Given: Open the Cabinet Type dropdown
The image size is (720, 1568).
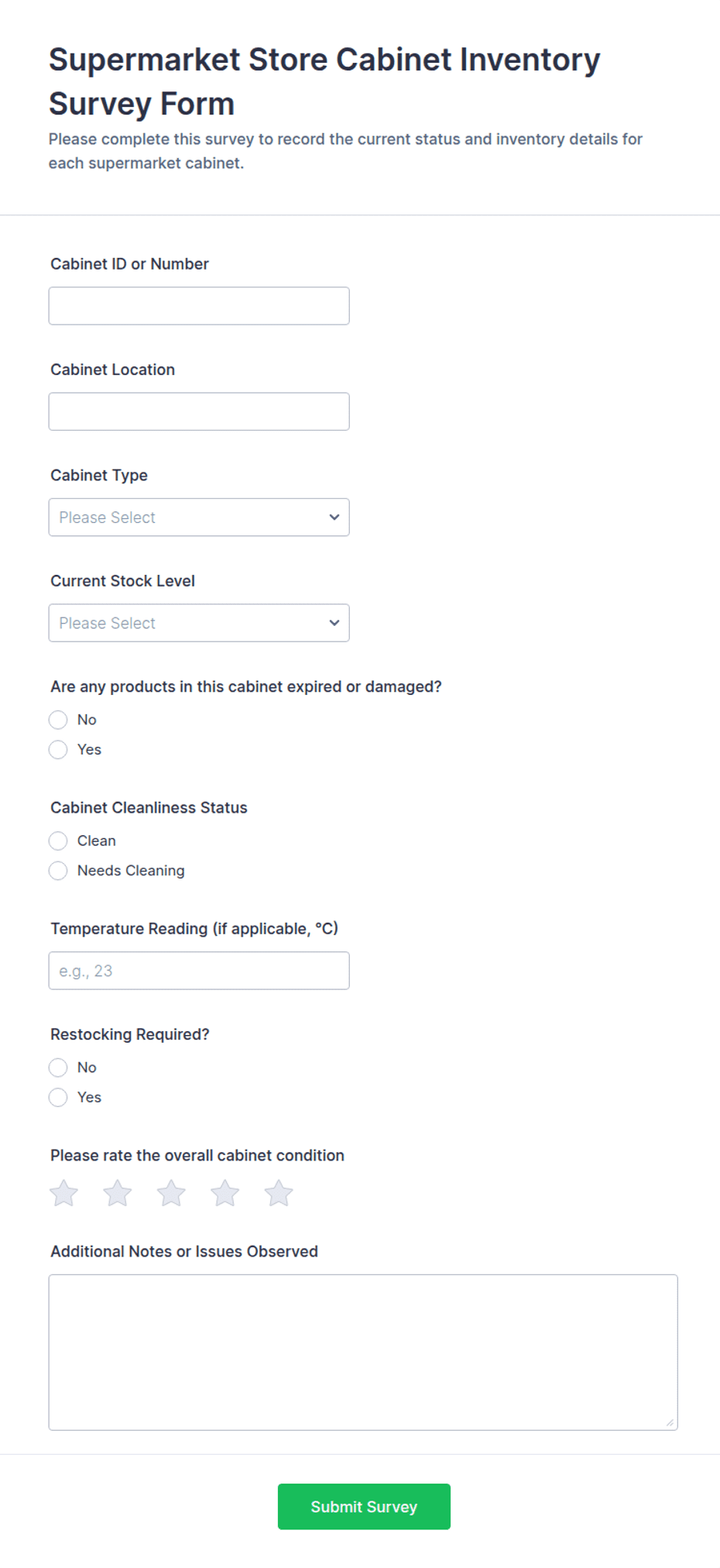Looking at the screenshot, I should (199, 518).
